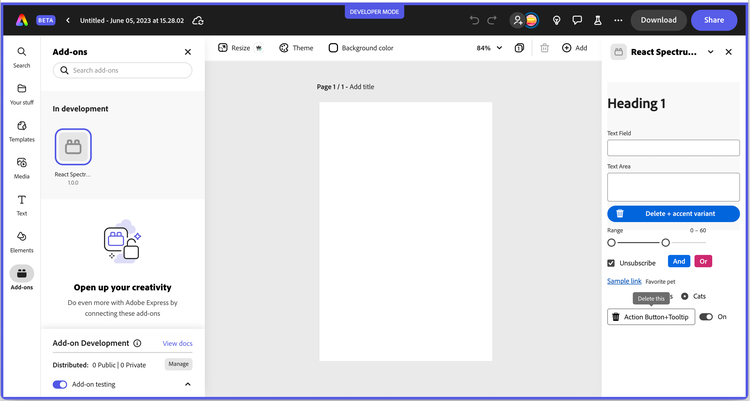Click the Share button

pyautogui.click(x=714, y=20)
